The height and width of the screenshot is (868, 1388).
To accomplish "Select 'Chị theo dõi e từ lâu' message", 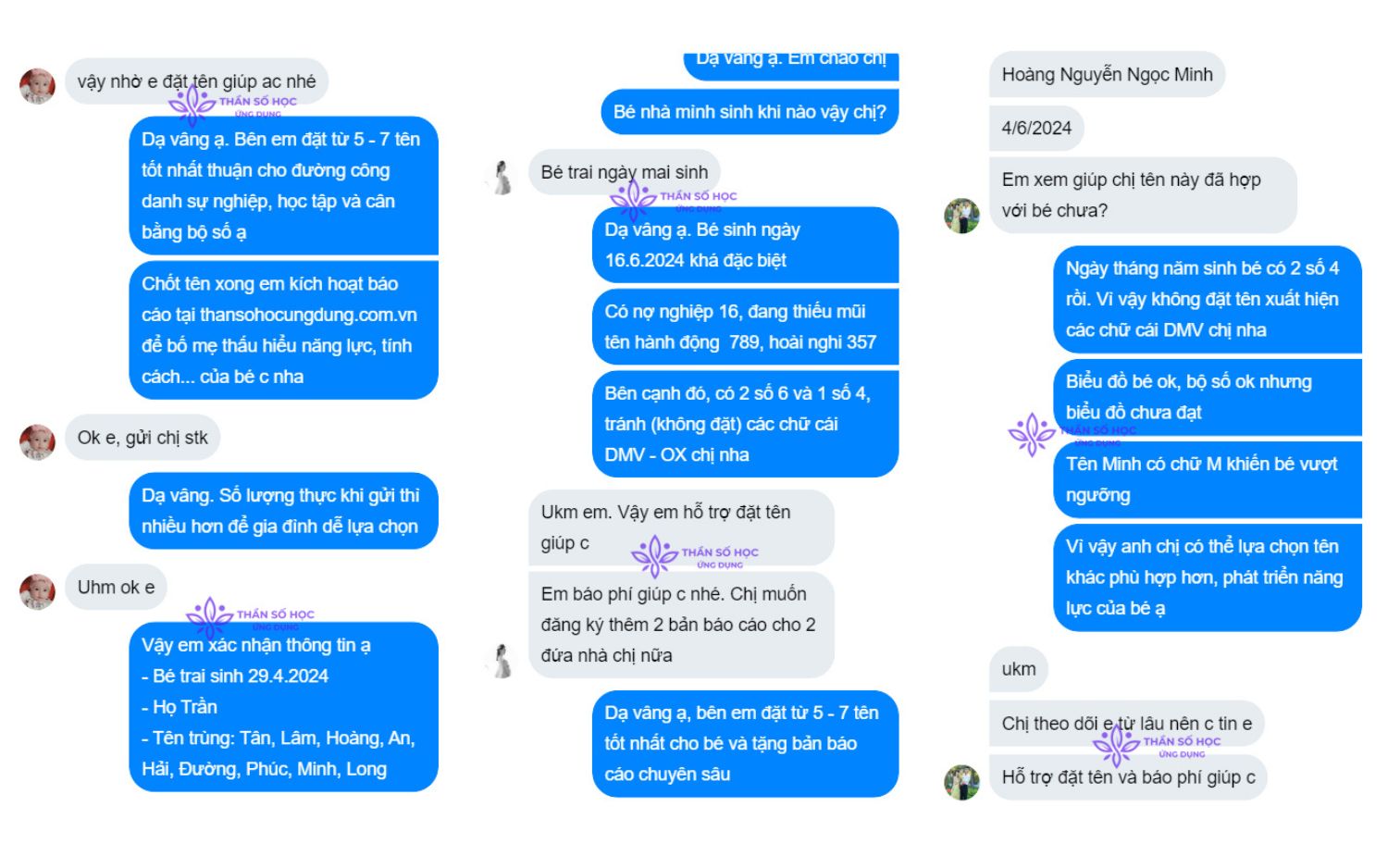I will (1126, 724).
